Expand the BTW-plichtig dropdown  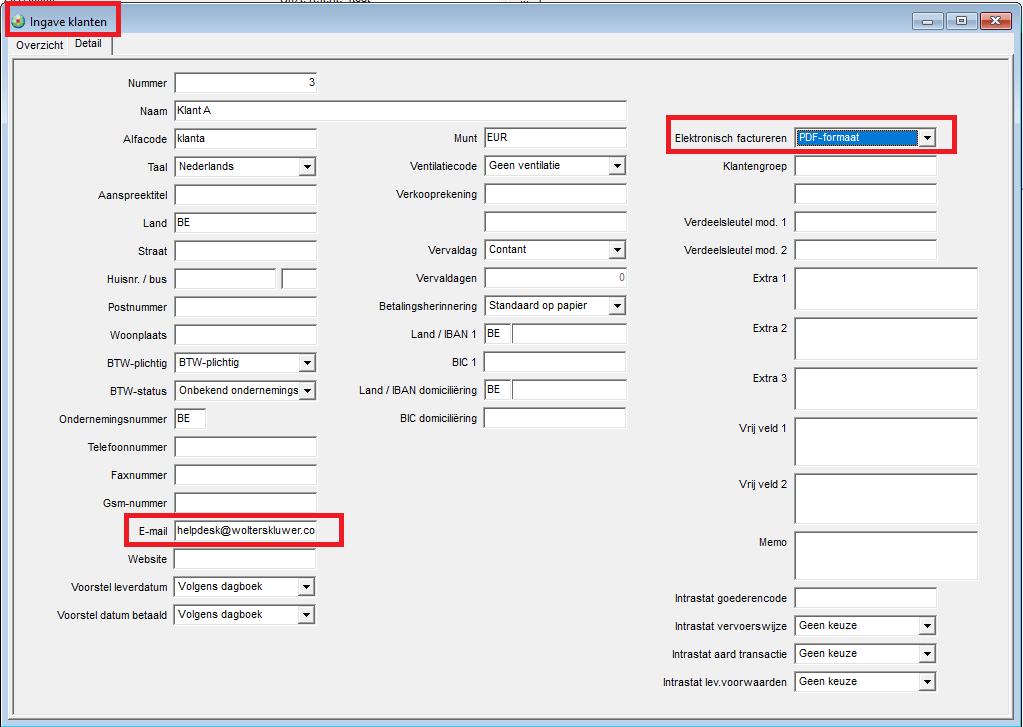[x=307, y=363]
